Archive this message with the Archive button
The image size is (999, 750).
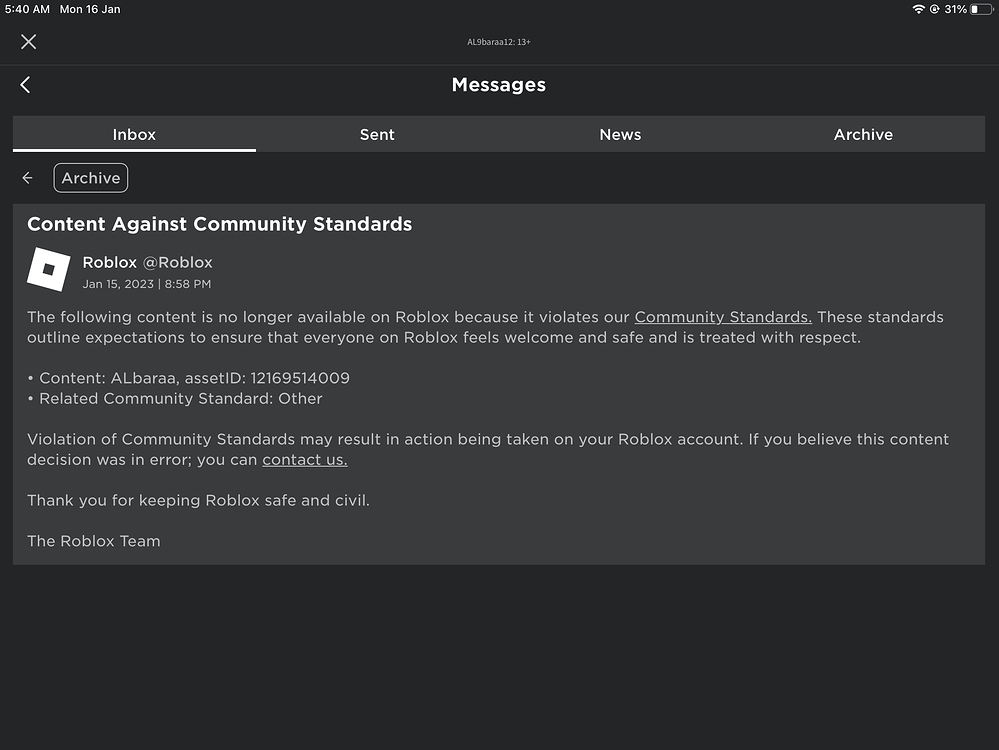(90, 178)
